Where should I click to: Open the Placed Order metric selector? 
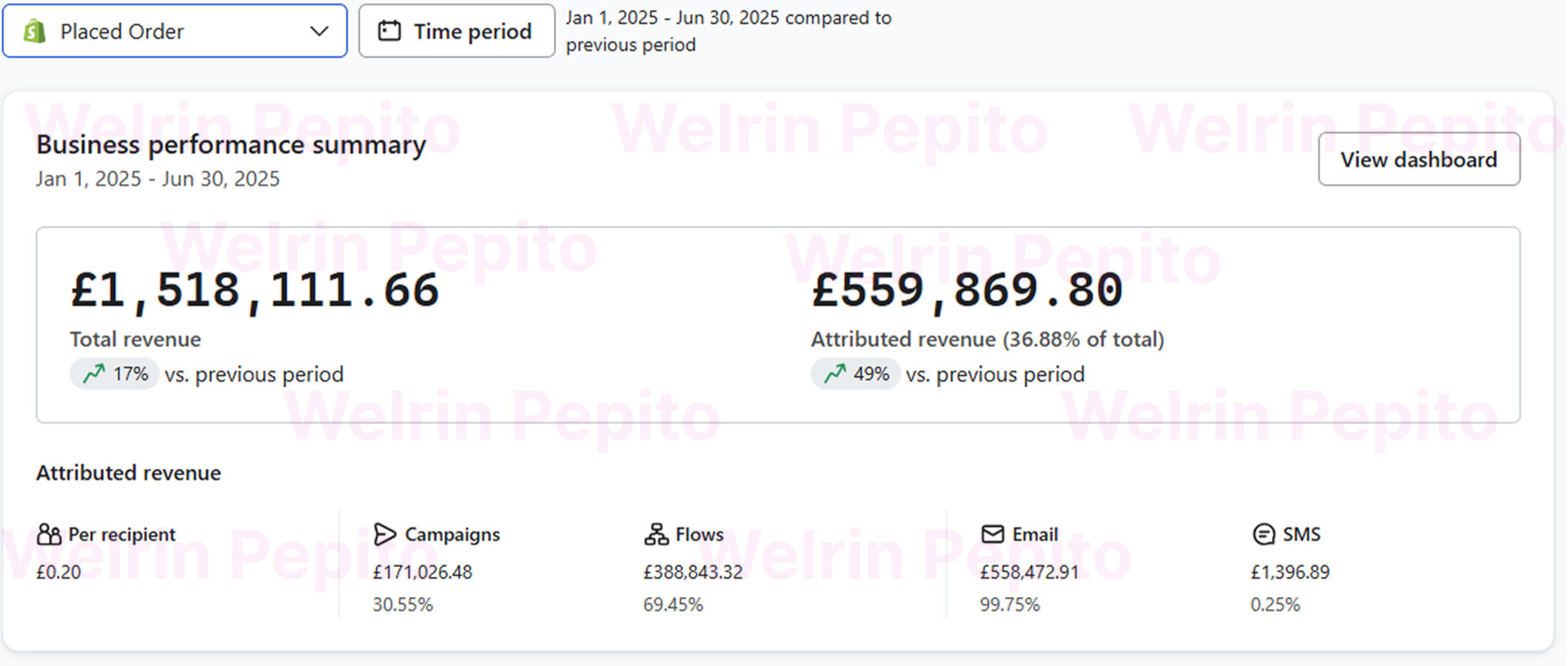(x=175, y=31)
